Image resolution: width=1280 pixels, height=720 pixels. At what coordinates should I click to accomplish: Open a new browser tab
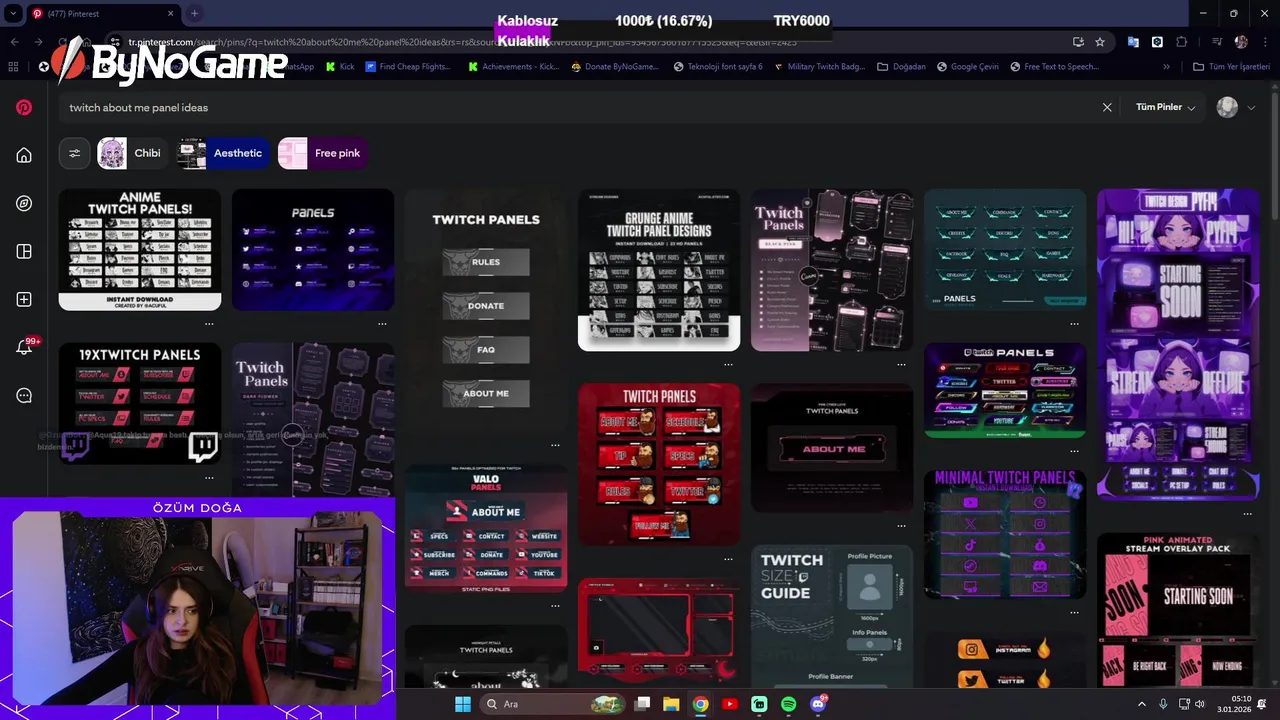tap(194, 13)
